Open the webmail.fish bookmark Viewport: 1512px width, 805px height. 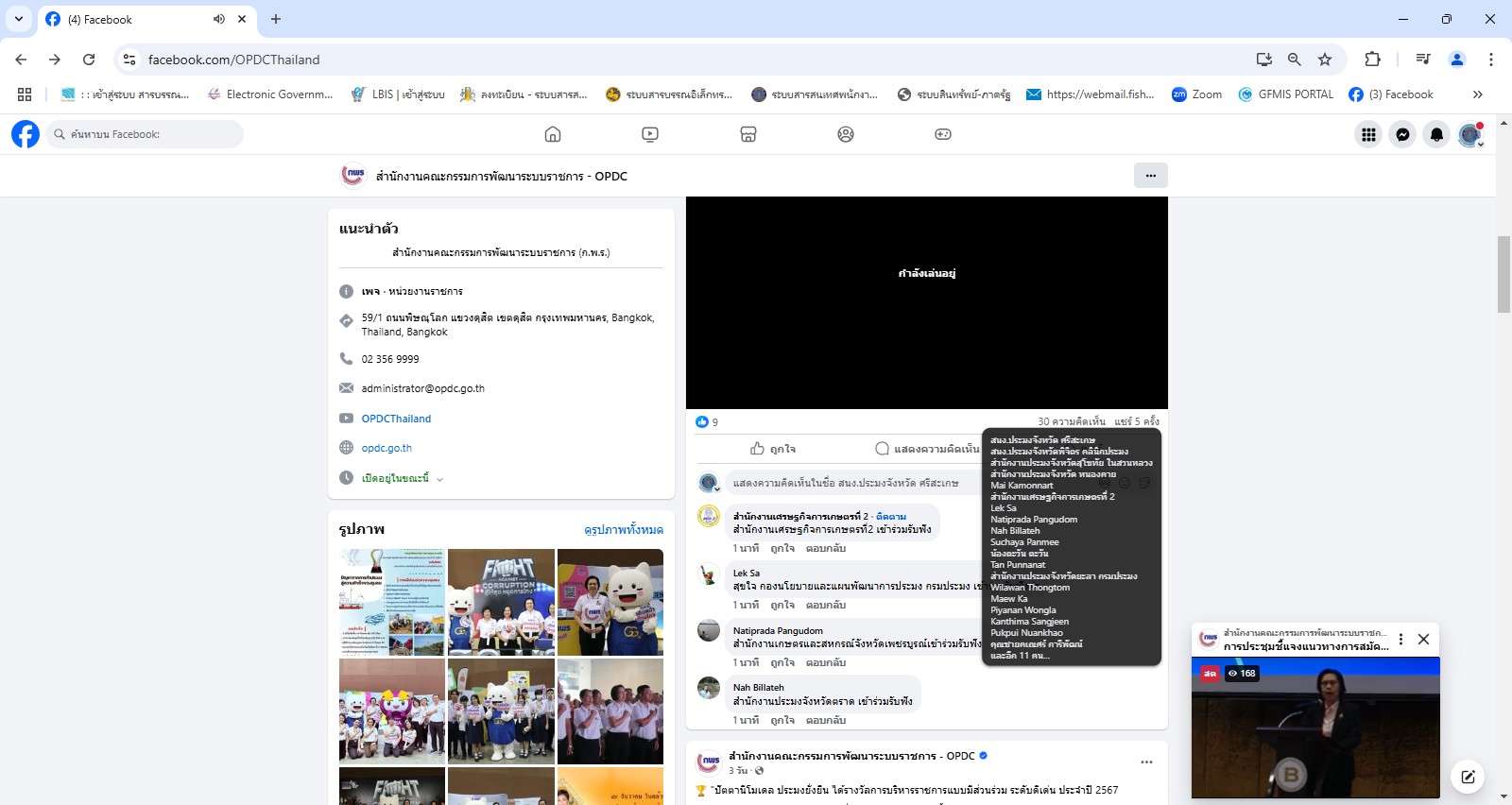[1091, 94]
